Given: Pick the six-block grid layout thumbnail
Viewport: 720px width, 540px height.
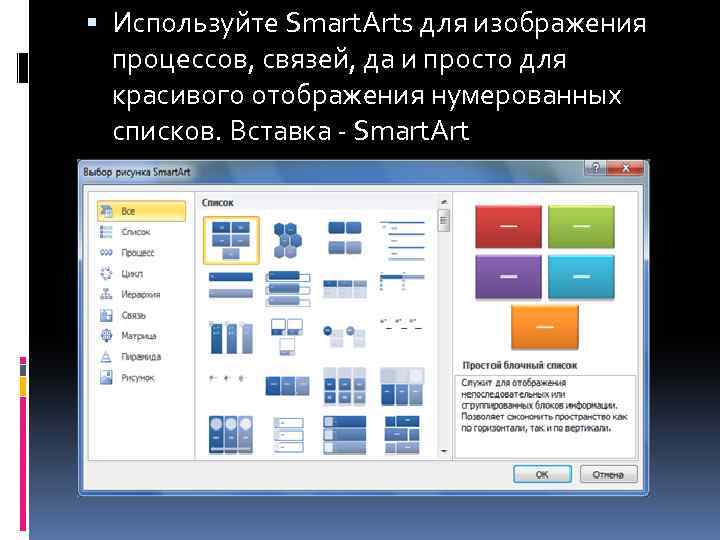Looking at the screenshot, I should [x=345, y=386].
